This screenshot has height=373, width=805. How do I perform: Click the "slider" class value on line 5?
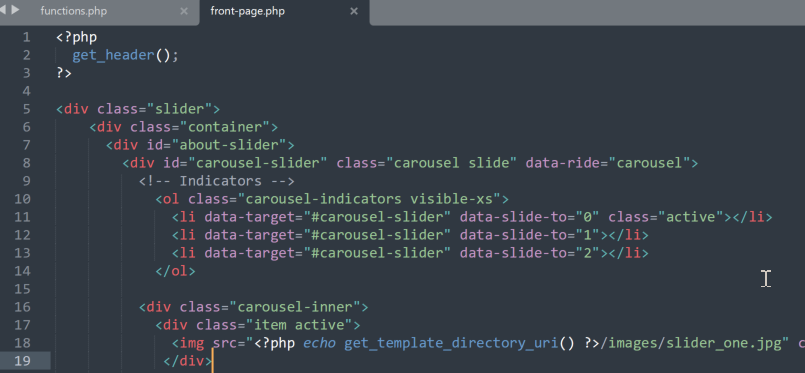pos(180,109)
